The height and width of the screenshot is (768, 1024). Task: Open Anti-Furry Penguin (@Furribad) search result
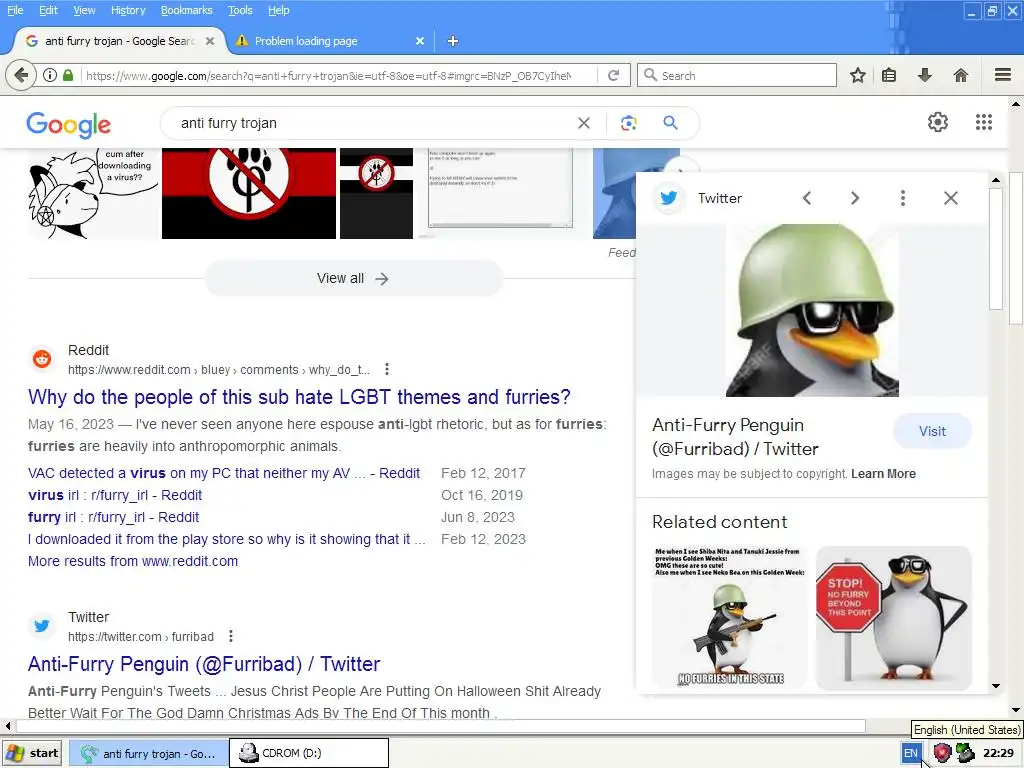(204, 664)
